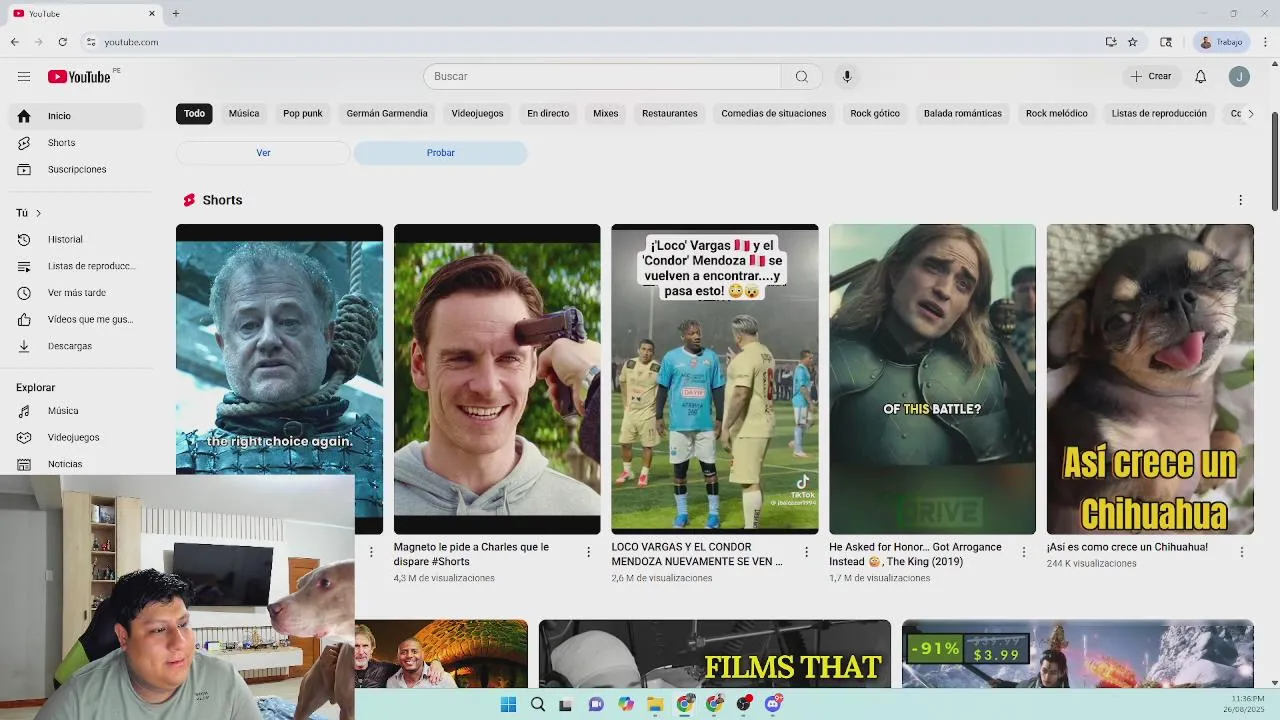This screenshot has height=720, width=1280.
Task: Open File Explorer from taskbar
Action: point(655,704)
